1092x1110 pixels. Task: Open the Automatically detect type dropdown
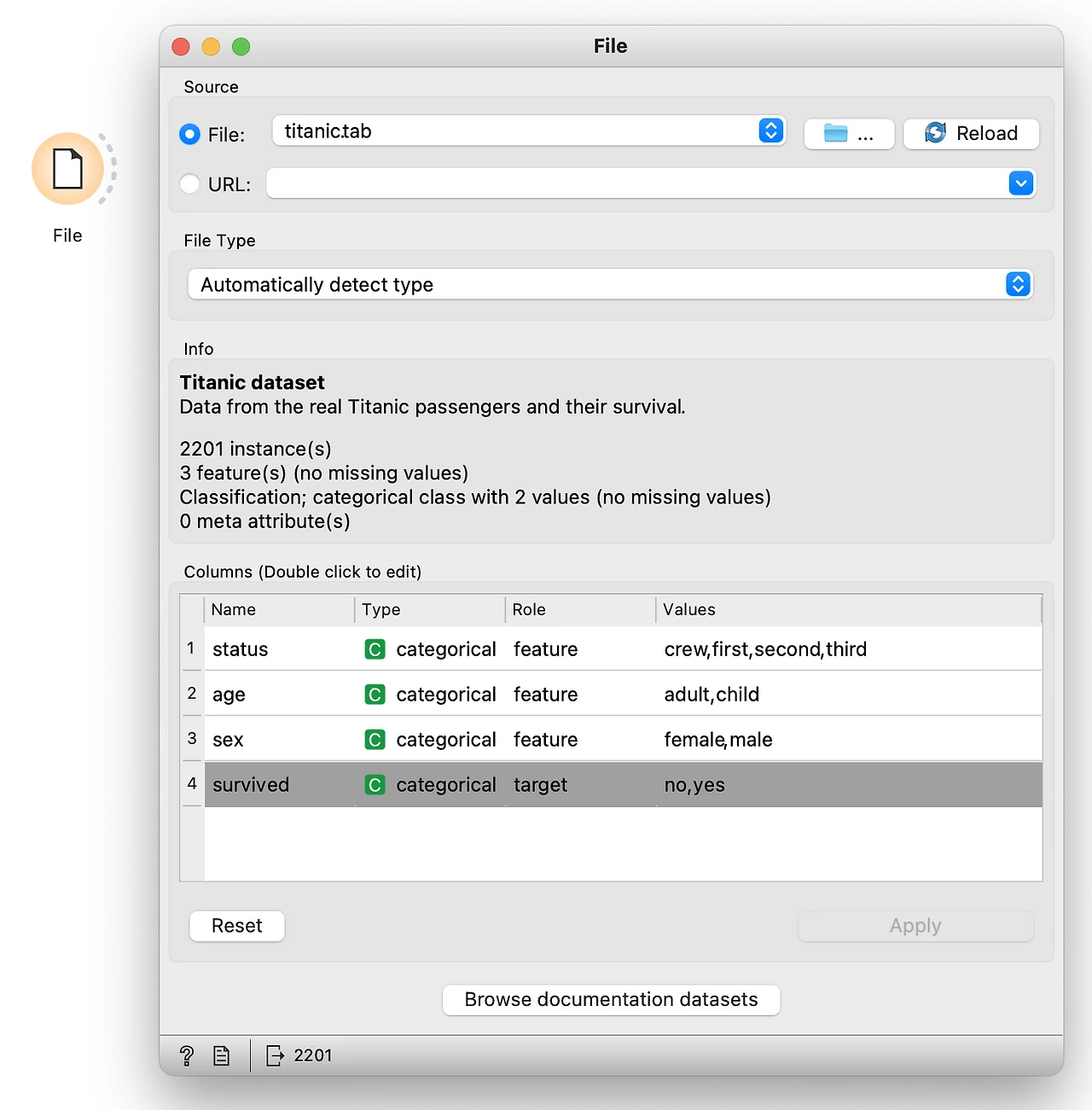point(610,284)
